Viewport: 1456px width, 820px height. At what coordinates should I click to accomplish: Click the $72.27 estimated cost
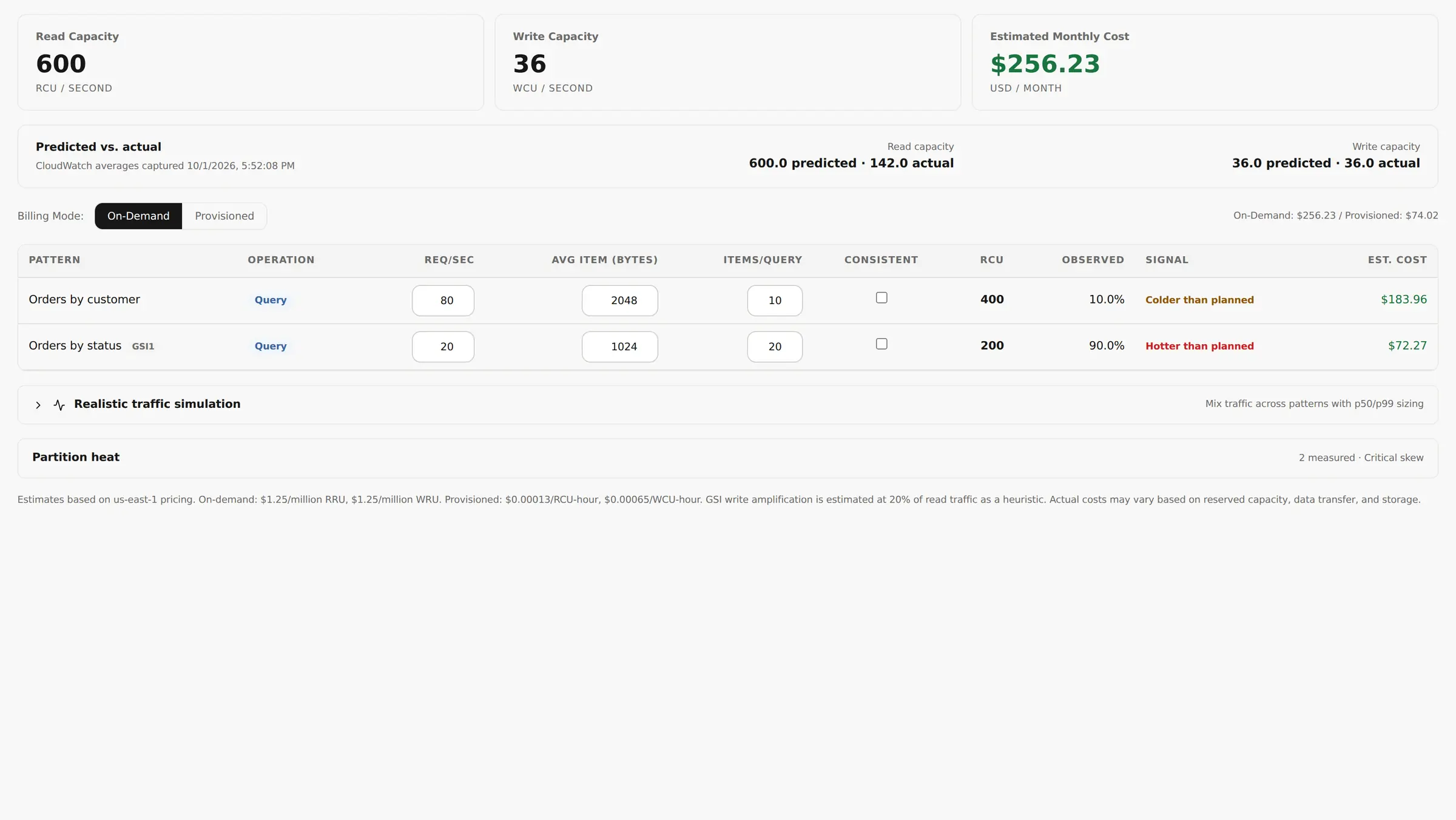1407,345
